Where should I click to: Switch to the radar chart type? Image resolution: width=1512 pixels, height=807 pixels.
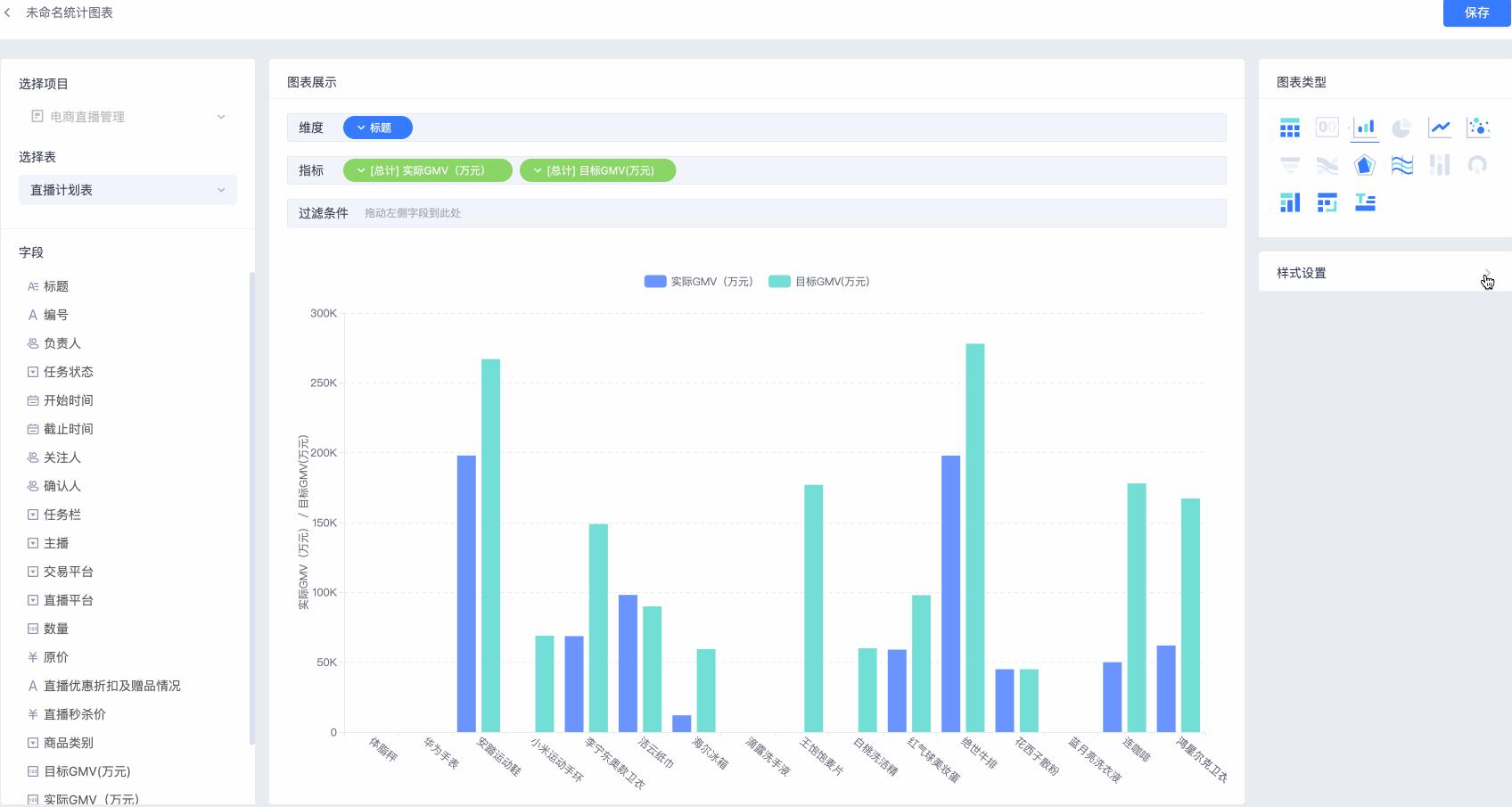click(x=1364, y=165)
